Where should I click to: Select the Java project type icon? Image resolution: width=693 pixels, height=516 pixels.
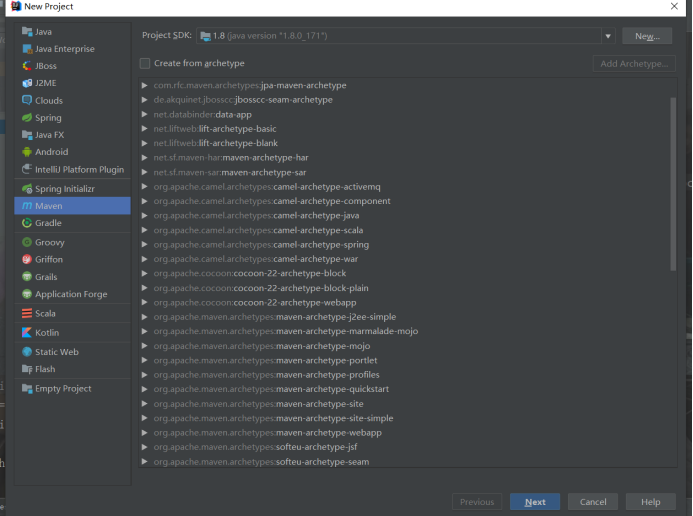point(27,32)
